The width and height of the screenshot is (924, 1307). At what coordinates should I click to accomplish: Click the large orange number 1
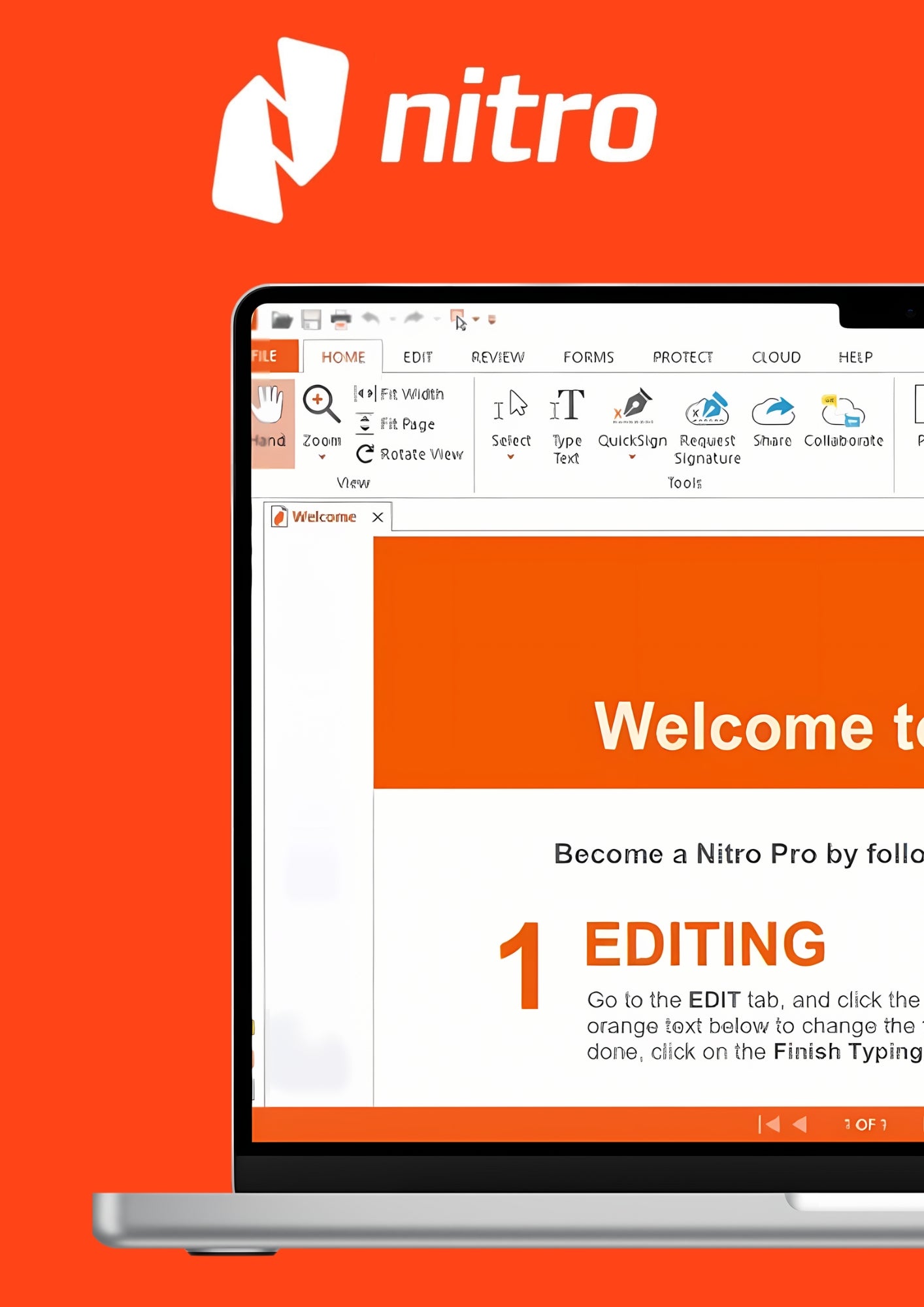click(x=521, y=966)
